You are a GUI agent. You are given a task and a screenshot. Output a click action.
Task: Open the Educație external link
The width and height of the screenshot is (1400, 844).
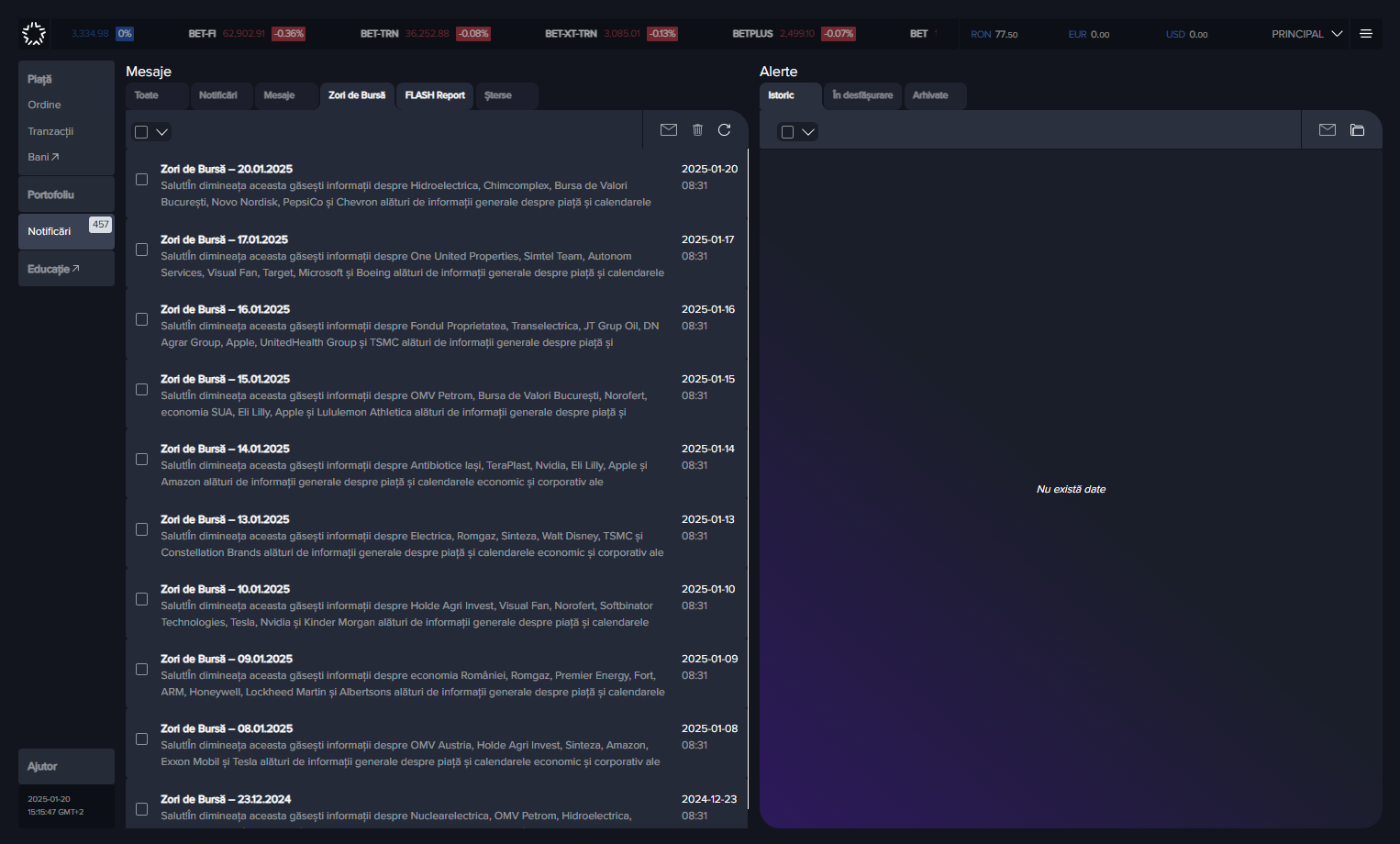pos(66,269)
